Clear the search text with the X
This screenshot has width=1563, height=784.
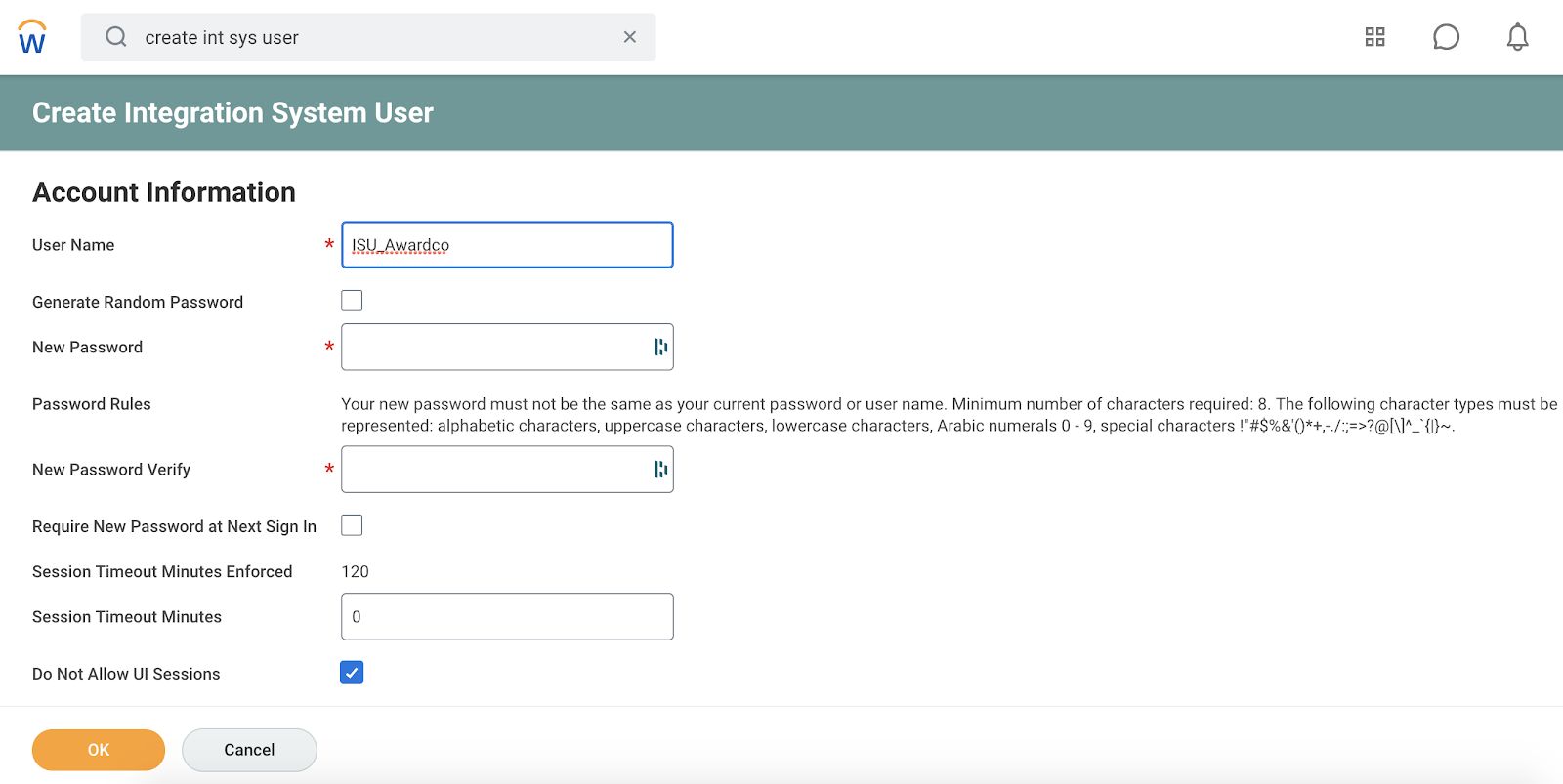pyautogui.click(x=630, y=37)
